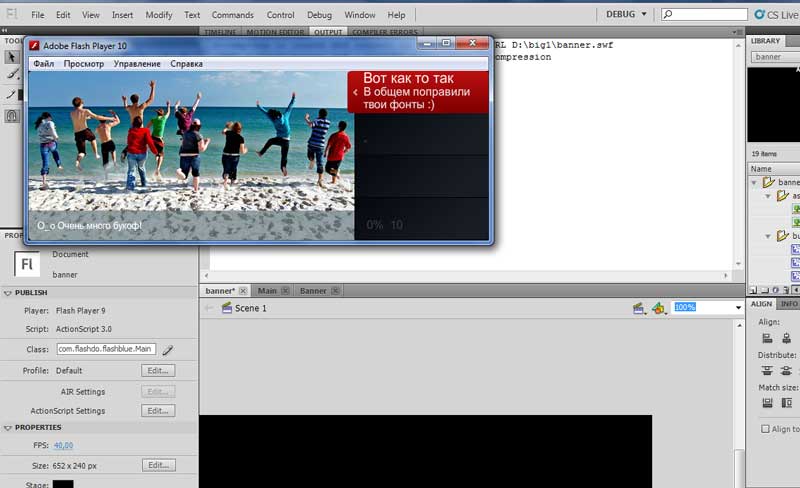
Task: Collapse the 'as' subfolder in Library
Action: [x=768, y=196]
